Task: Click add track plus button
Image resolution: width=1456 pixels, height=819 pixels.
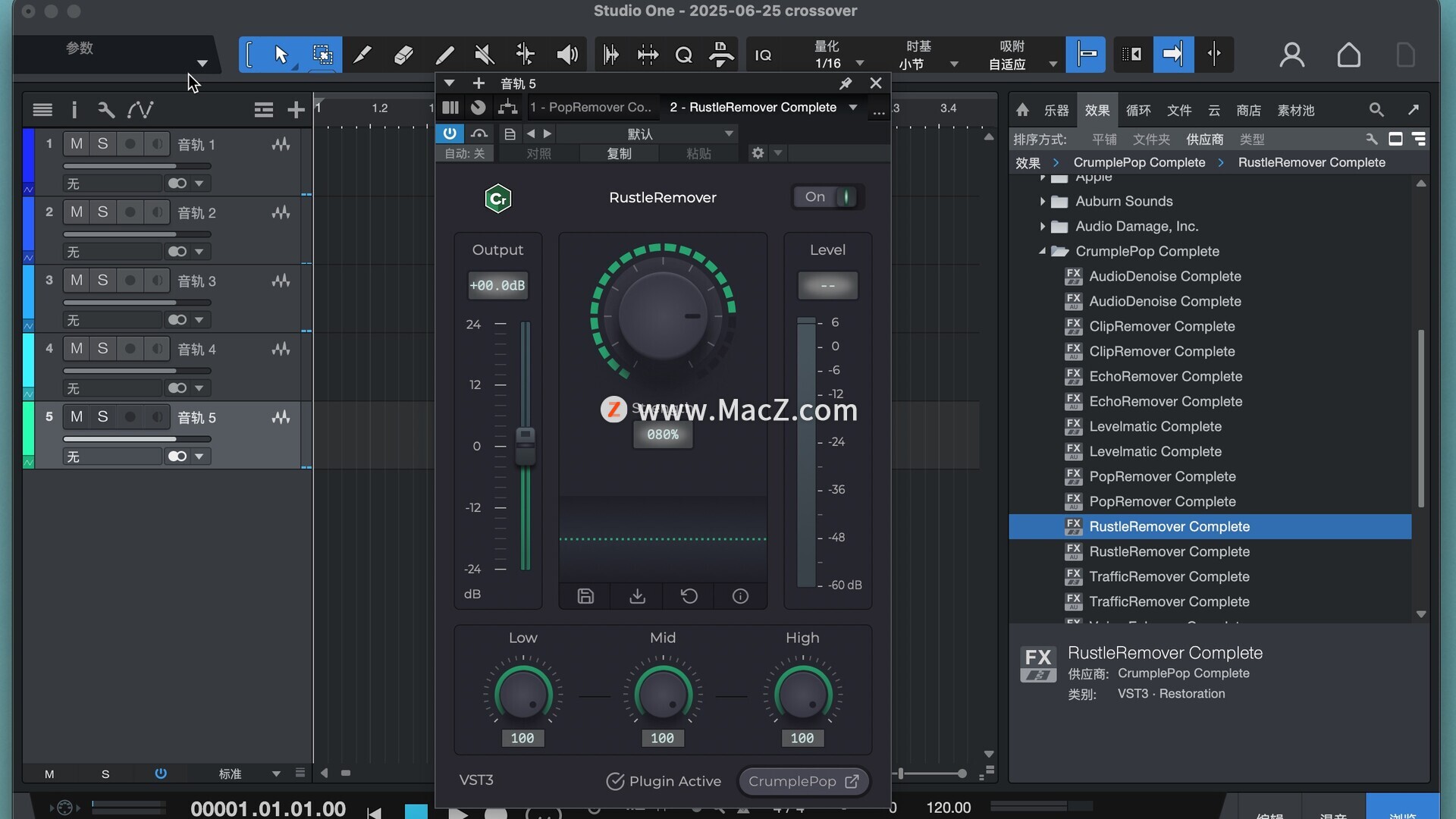Action: (296, 110)
